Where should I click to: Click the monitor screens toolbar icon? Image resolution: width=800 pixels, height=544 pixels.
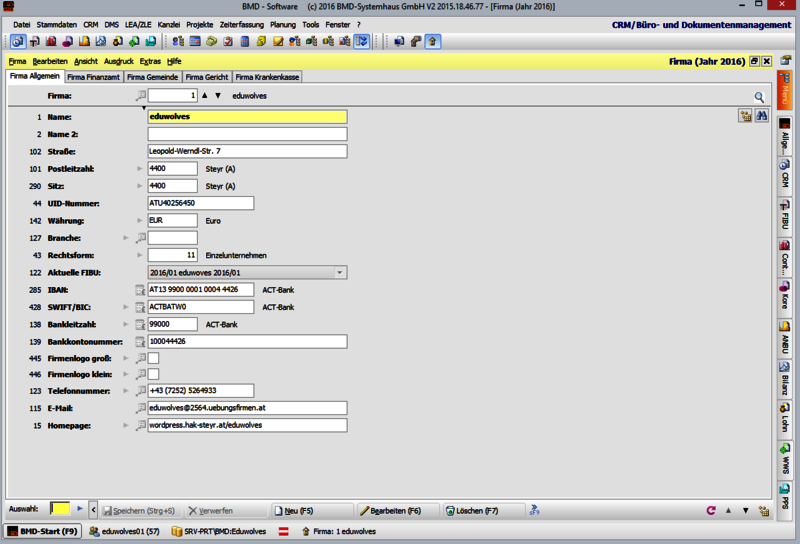(399, 41)
